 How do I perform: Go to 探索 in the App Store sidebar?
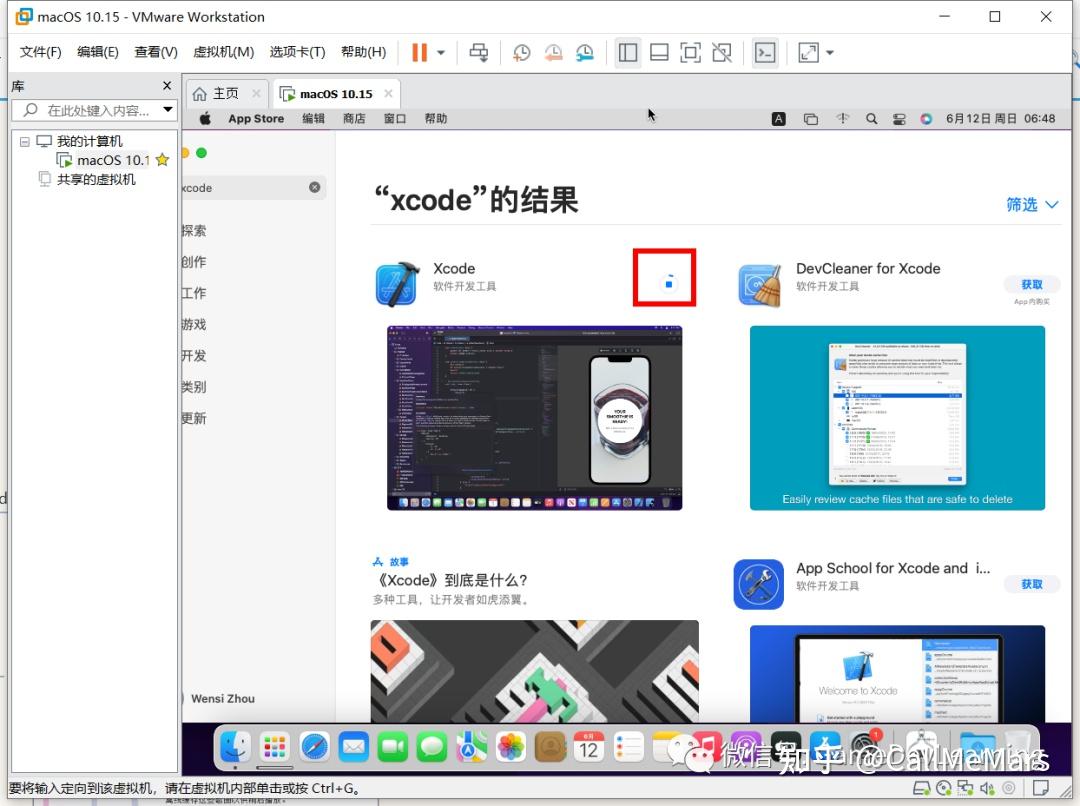coord(194,231)
